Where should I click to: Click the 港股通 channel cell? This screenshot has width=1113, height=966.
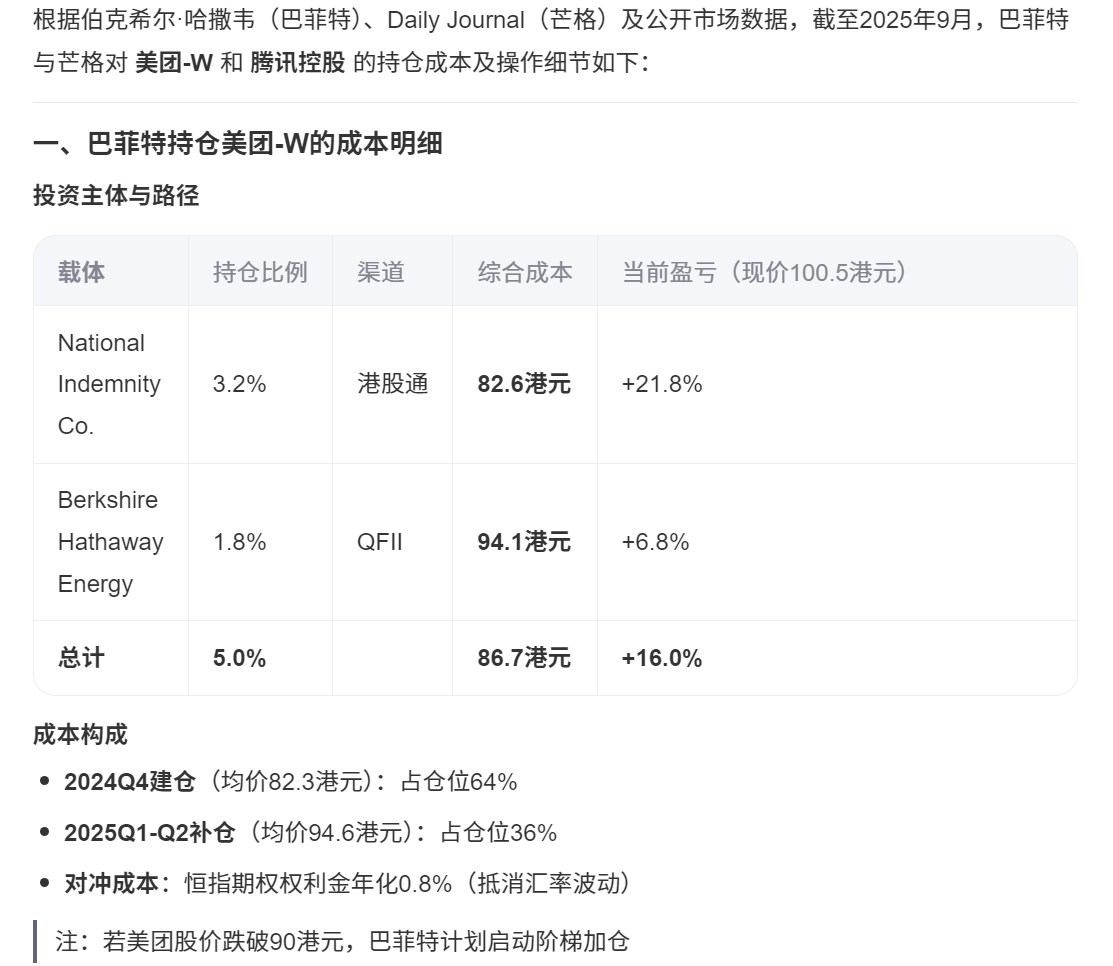(x=392, y=384)
